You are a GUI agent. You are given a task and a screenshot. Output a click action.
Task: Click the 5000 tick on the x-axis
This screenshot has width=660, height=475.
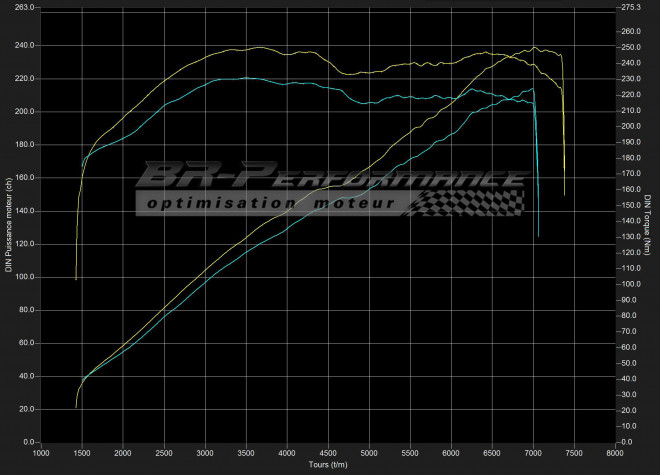(369, 452)
